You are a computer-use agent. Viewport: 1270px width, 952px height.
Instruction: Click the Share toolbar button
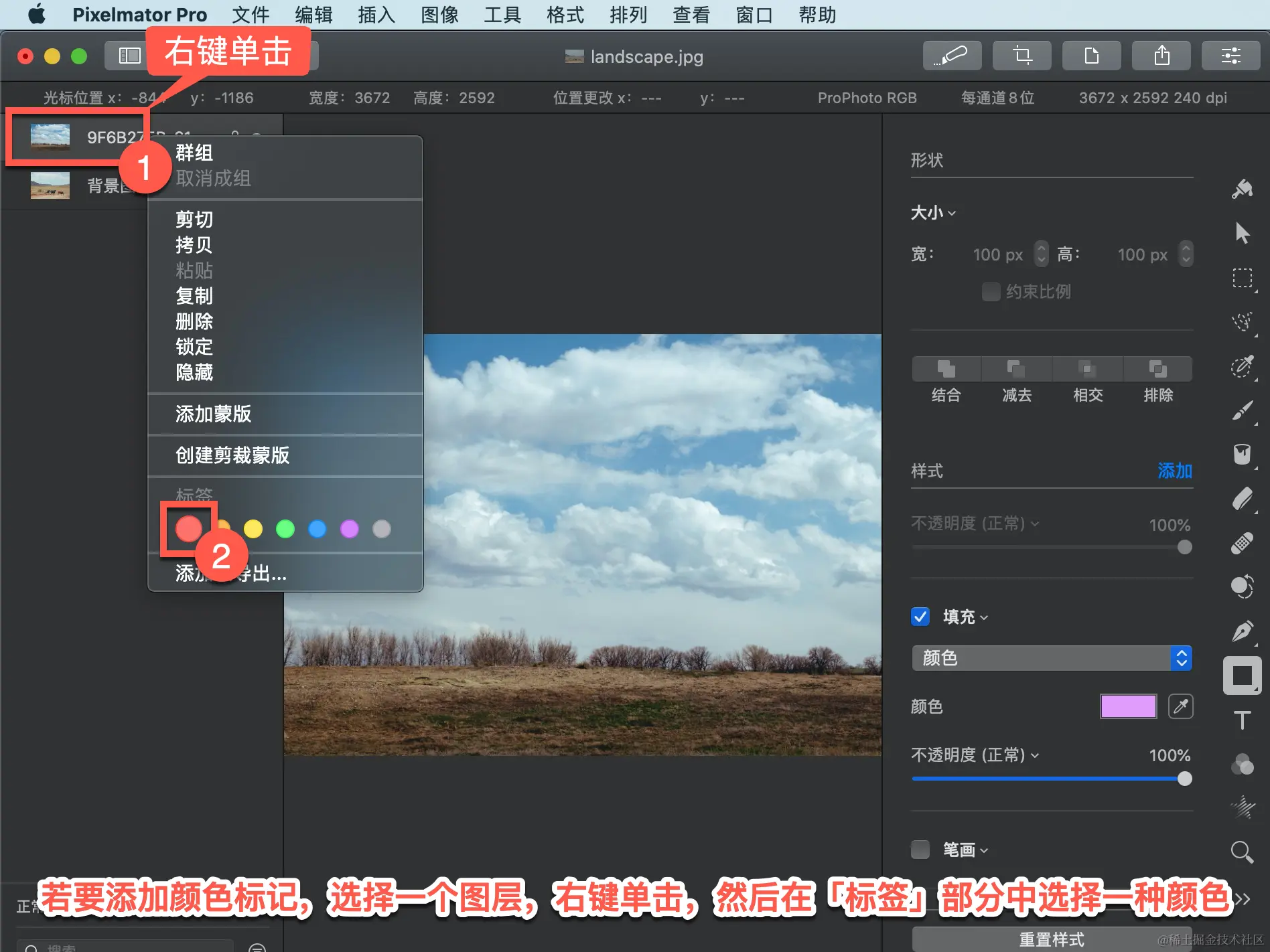coord(1161,56)
